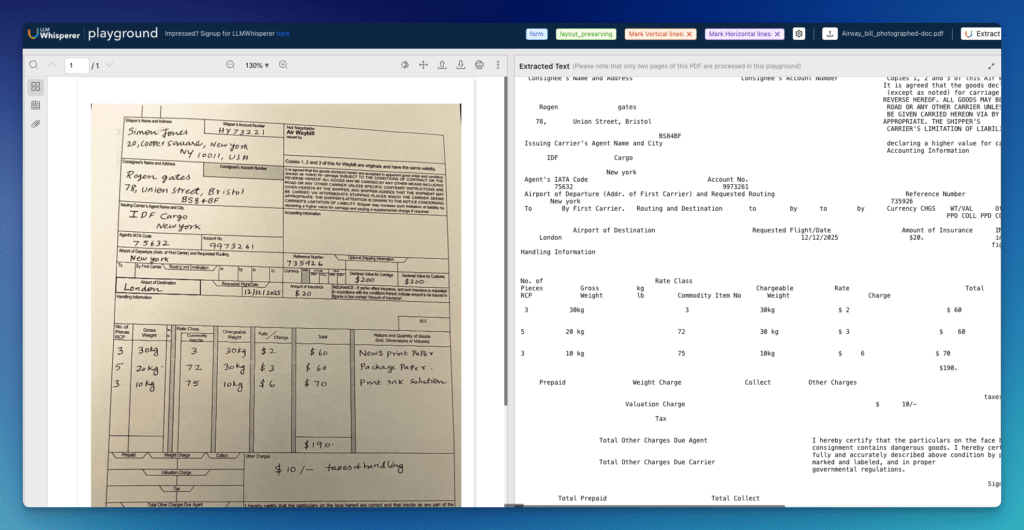This screenshot has width=1024, height=530.
Task: Download the PDF document
Action: tap(461, 65)
